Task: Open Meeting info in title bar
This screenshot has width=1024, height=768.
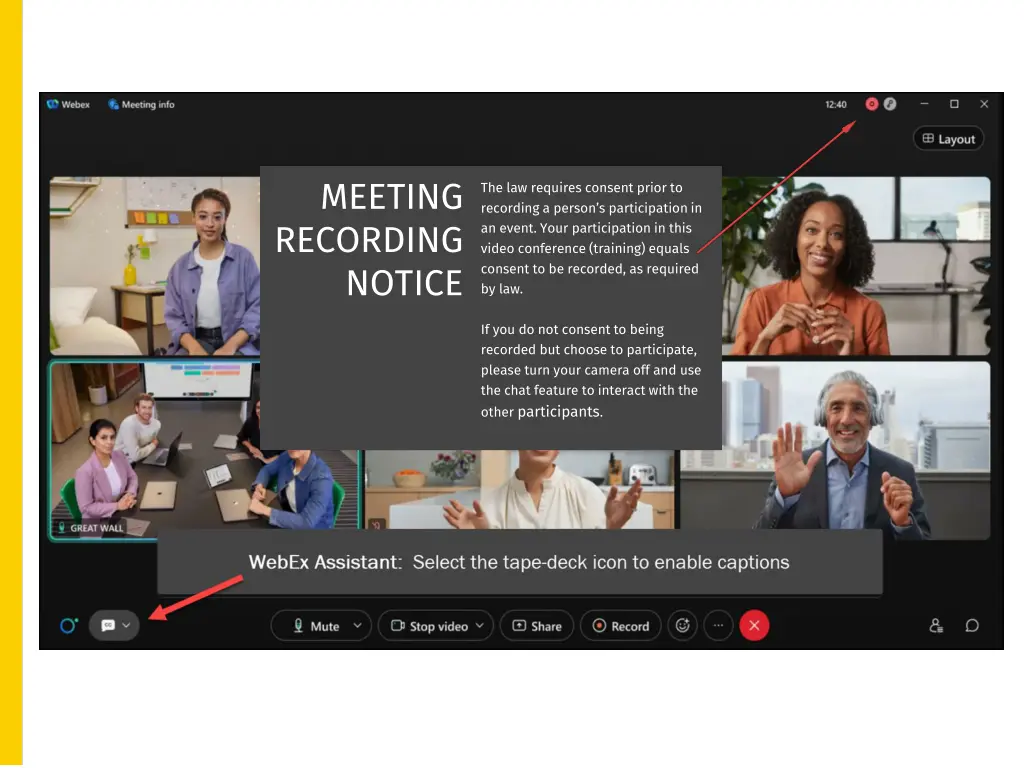Action: [x=141, y=105]
